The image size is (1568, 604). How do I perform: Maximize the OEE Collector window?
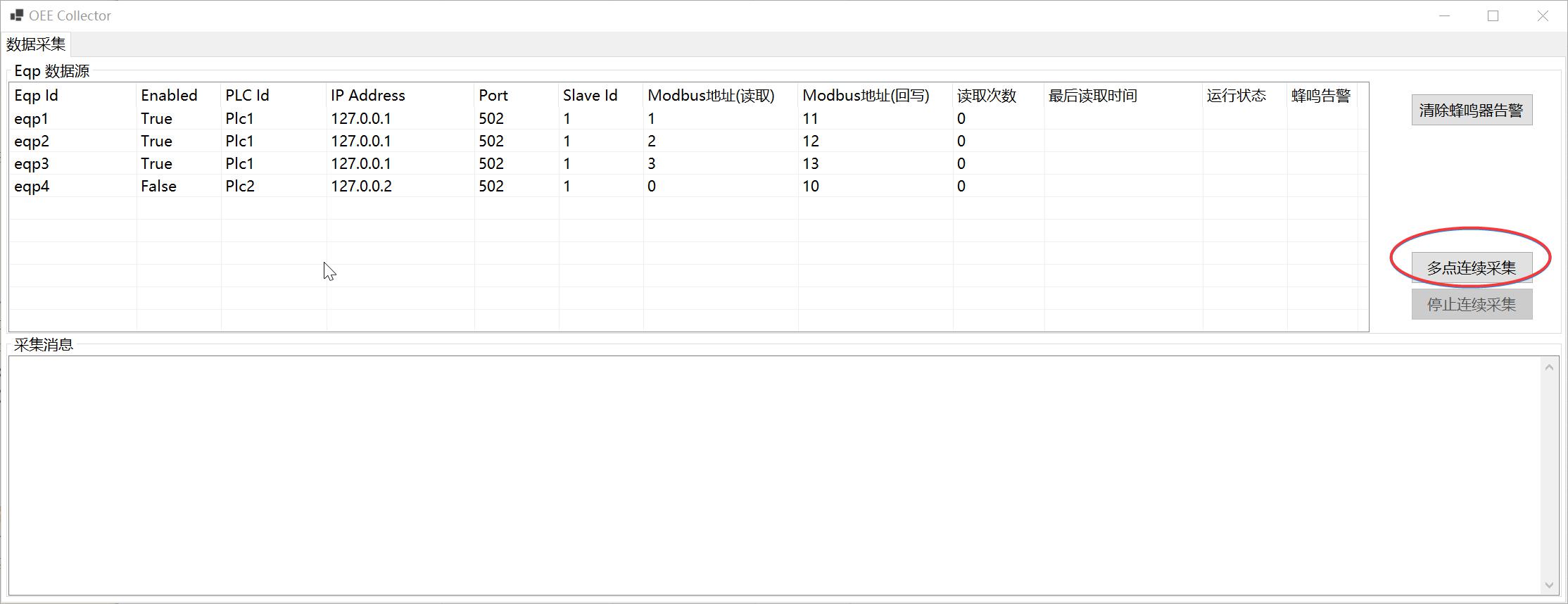click(1493, 15)
